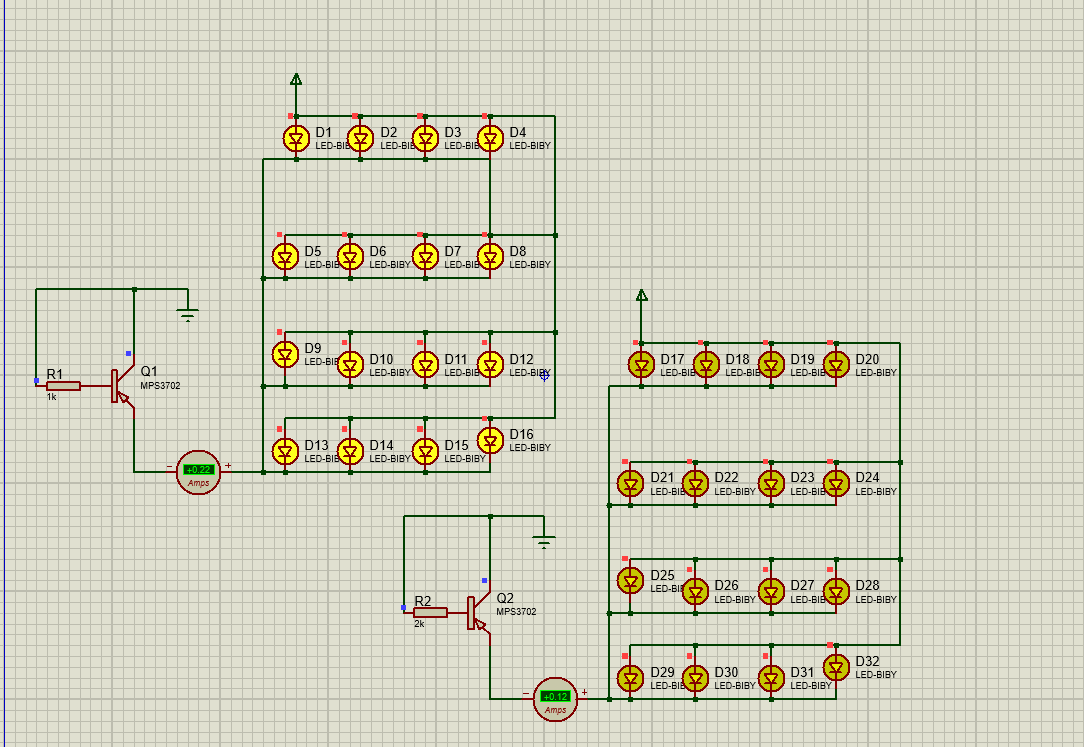Click on LED D10 symbol
Viewport: 1084px width, 747px height.
[350, 365]
